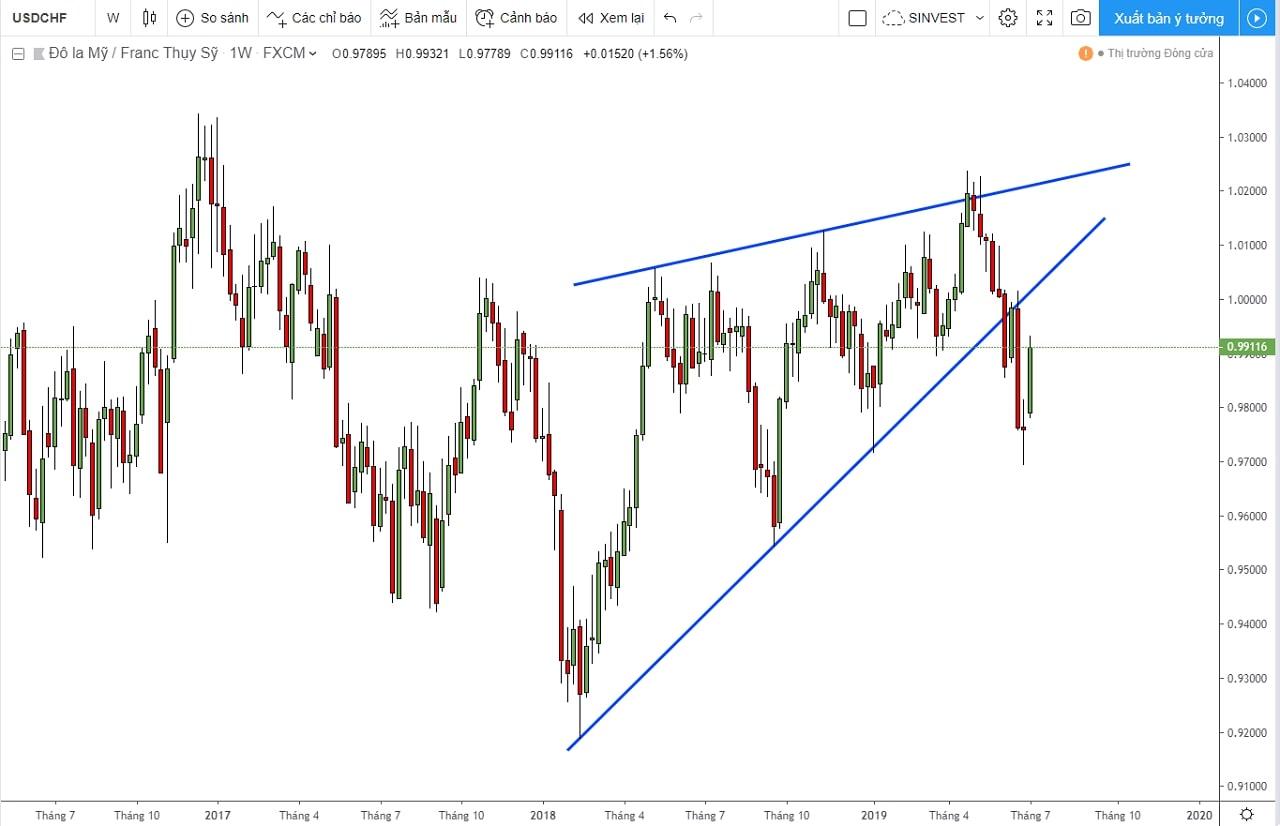Viewport: 1280px width, 826px height.
Task: Click the close value C0.99116 in legend
Action: tap(545, 54)
